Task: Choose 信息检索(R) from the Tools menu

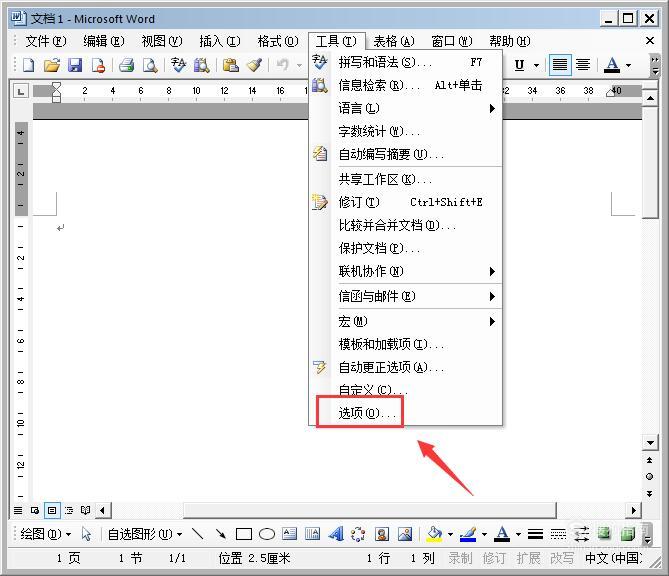Action: tap(405, 85)
